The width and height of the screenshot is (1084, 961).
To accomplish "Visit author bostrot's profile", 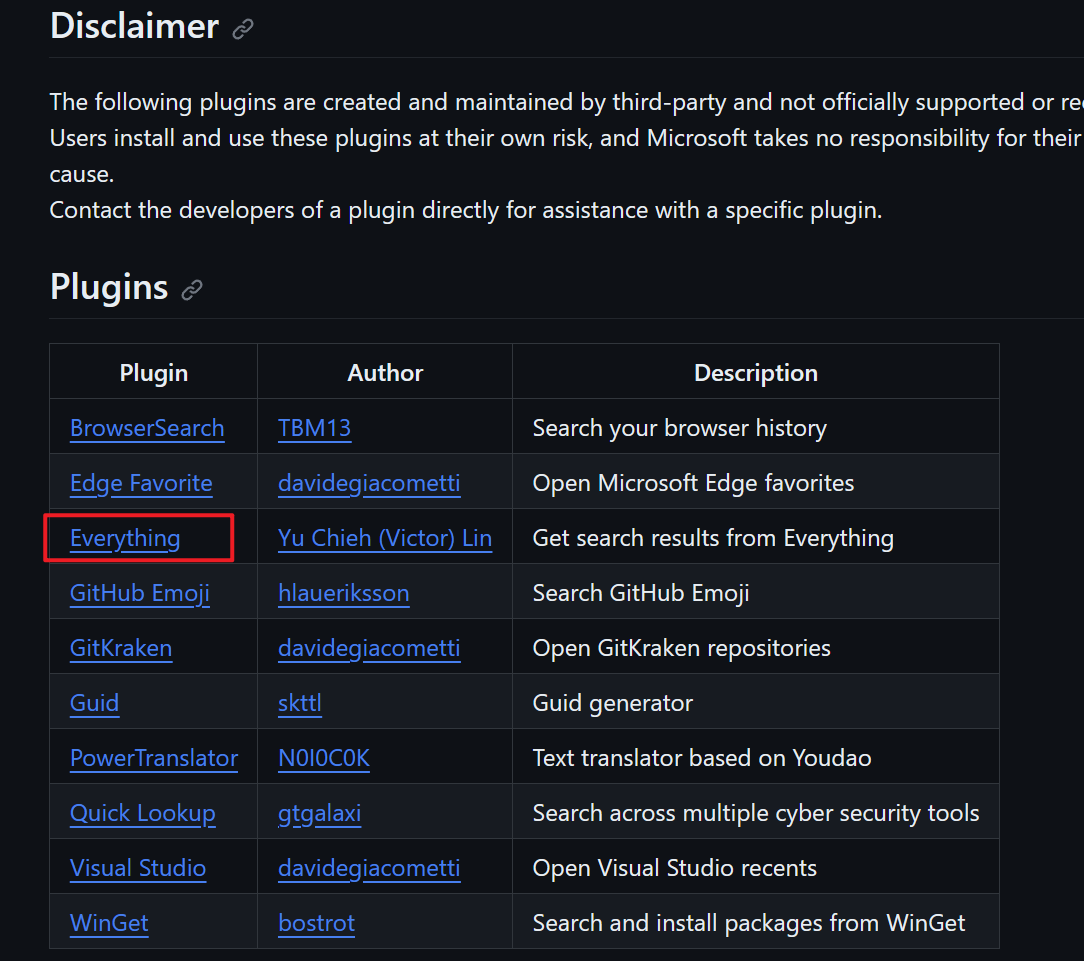I will point(317,923).
